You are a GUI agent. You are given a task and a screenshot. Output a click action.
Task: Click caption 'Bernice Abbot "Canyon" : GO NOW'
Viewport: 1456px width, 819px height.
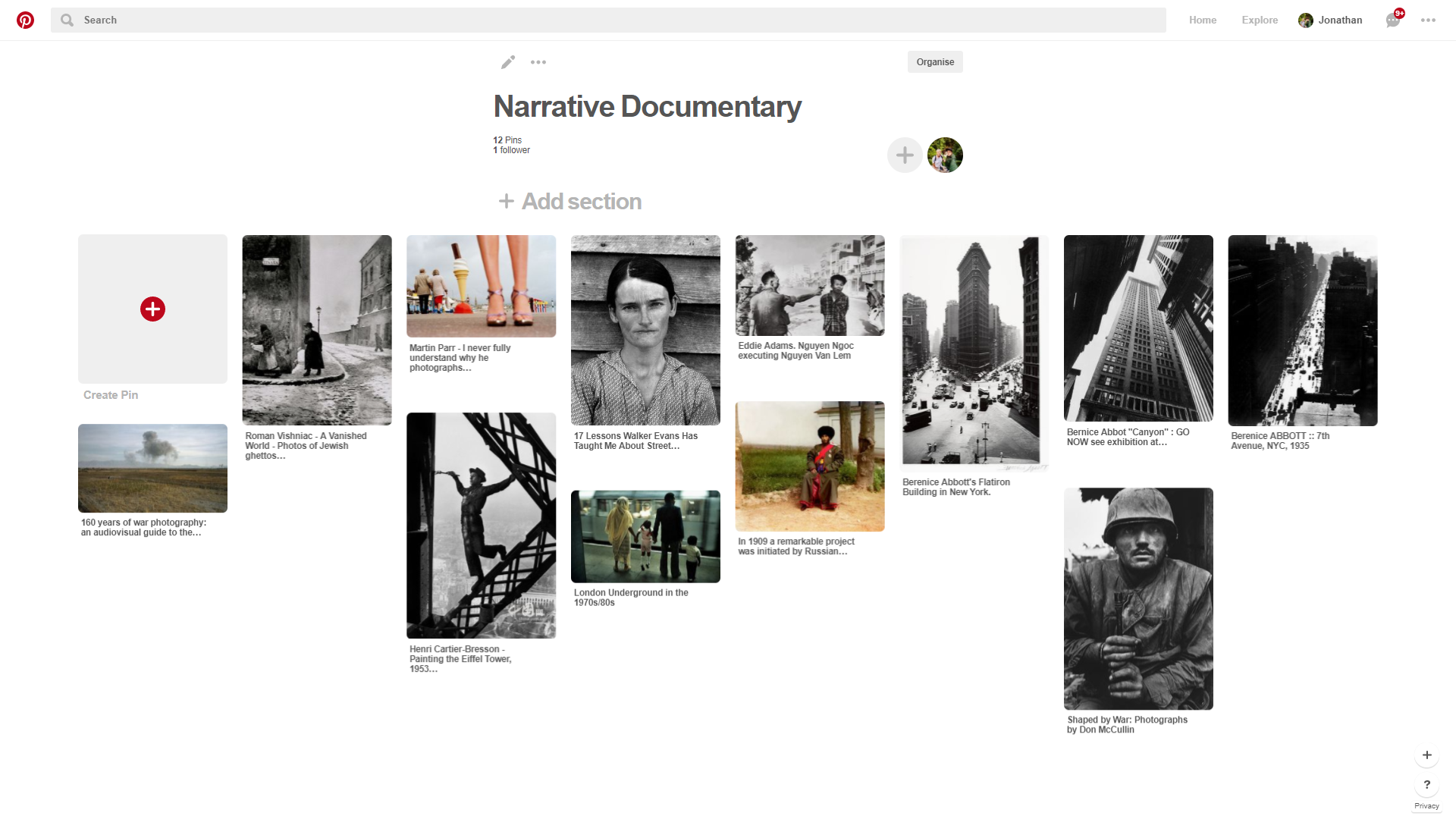click(x=1128, y=437)
